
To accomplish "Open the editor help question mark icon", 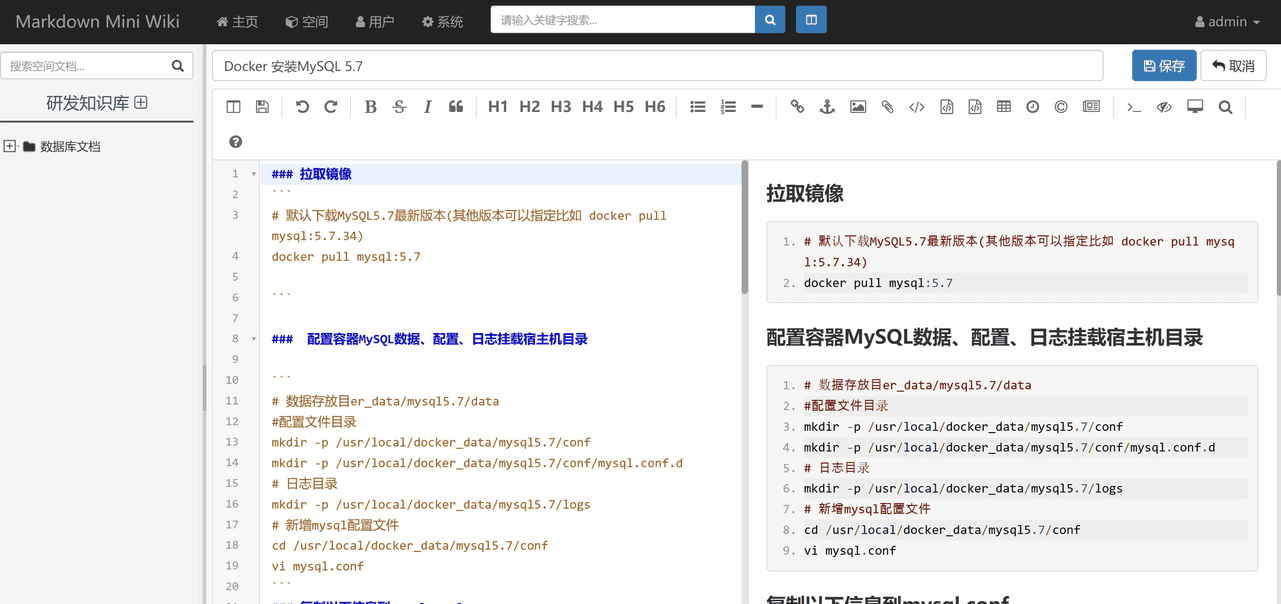I will point(235,142).
